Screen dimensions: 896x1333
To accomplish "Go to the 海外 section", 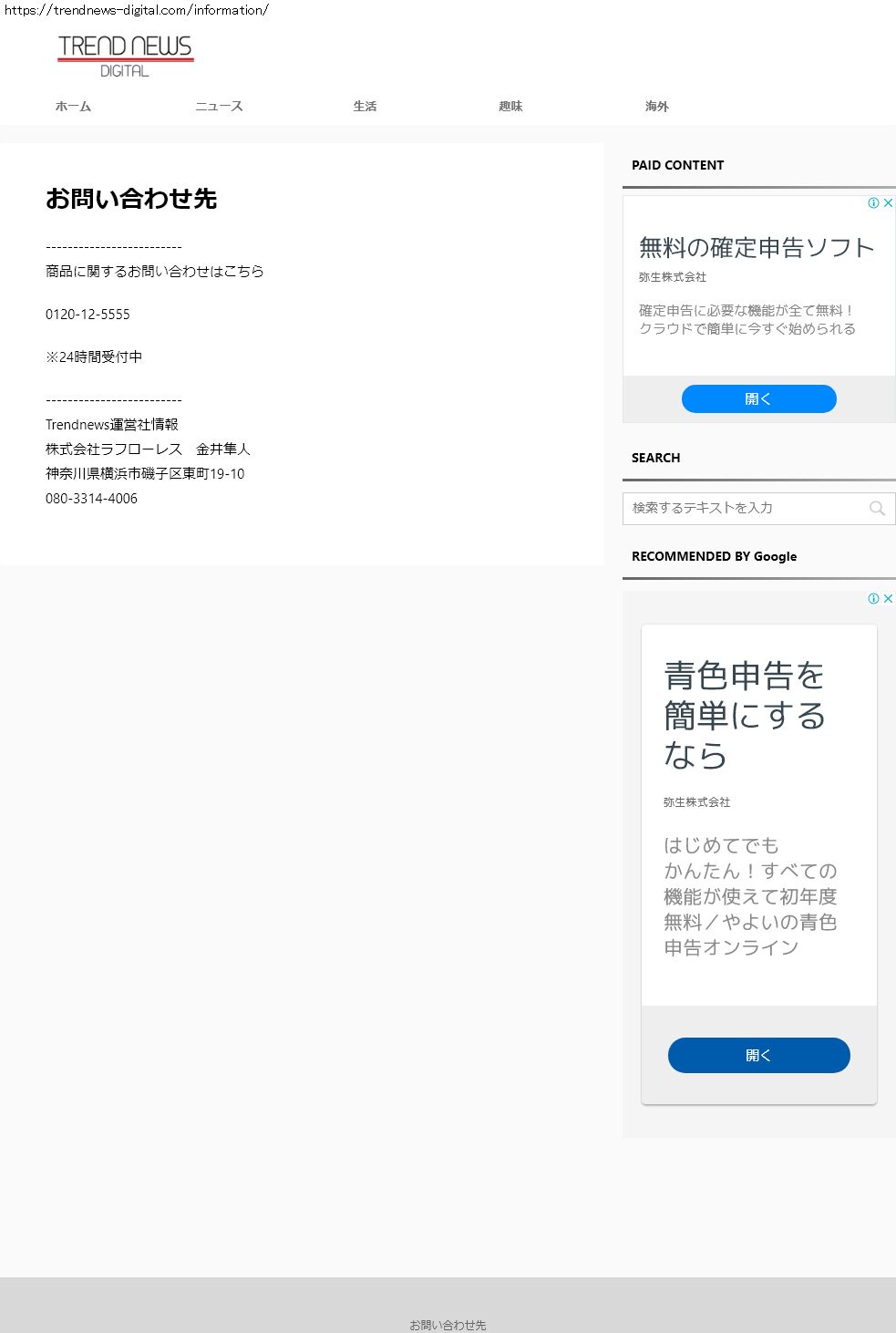I will [x=656, y=107].
